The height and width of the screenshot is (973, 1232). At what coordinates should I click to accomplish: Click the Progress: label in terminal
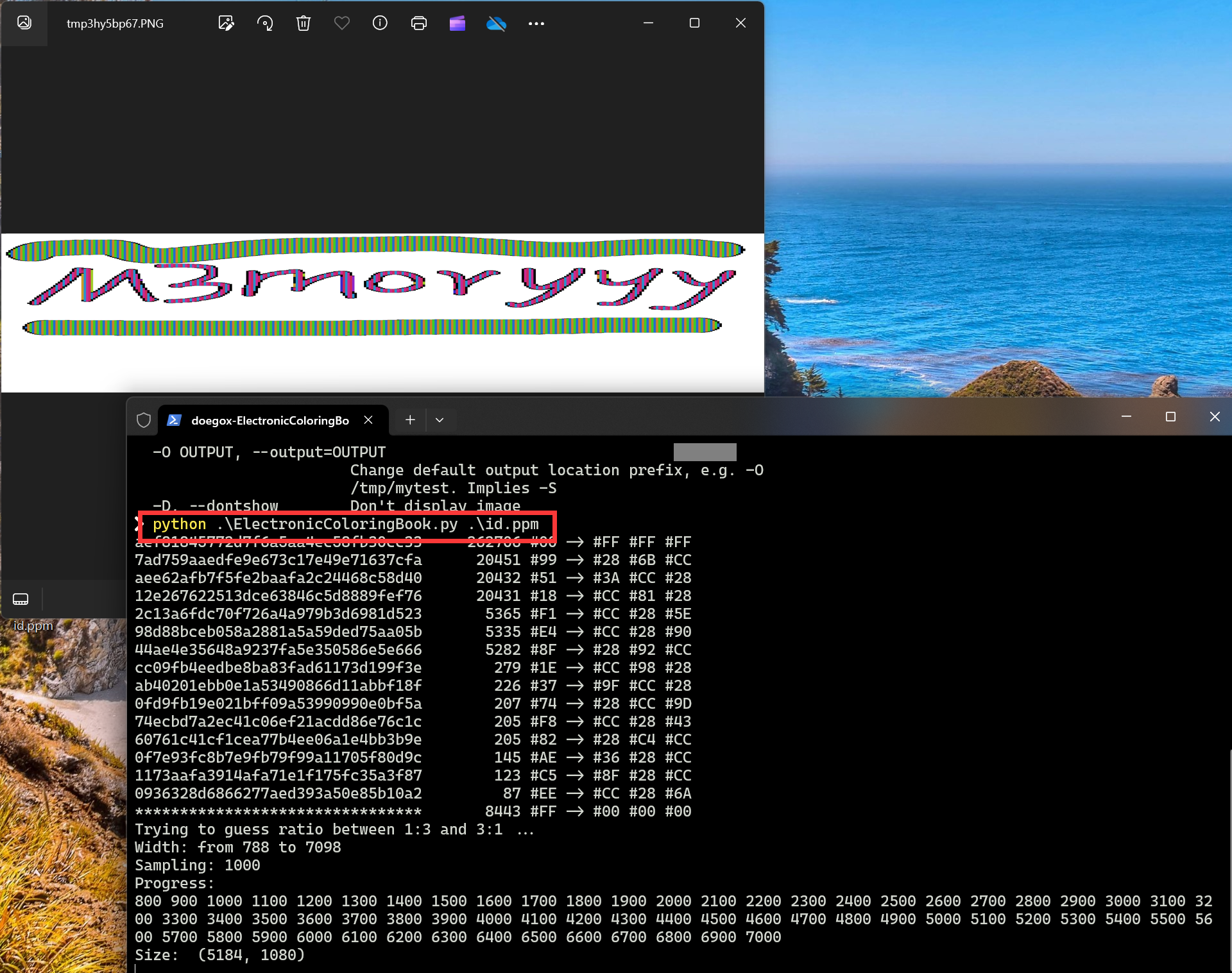click(x=175, y=883)
